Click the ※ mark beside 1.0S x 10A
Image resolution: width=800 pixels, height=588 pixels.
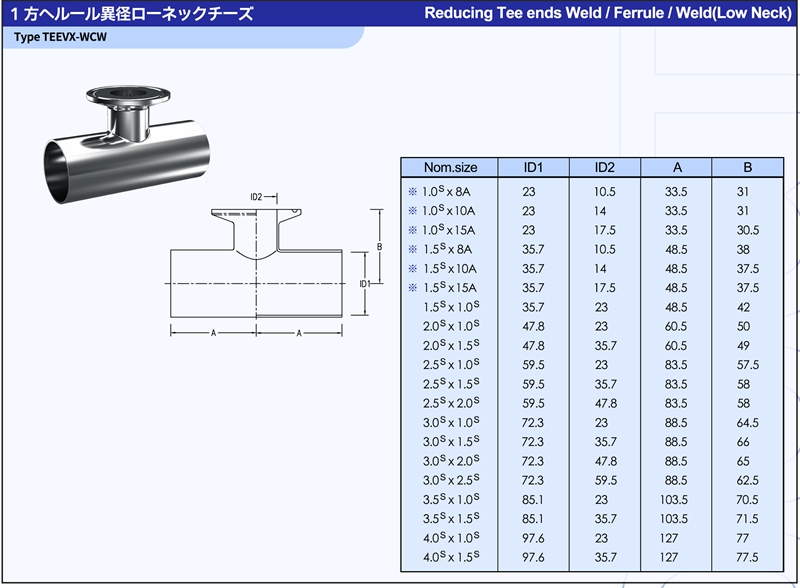pyautogui.click(x=411, y=211)
